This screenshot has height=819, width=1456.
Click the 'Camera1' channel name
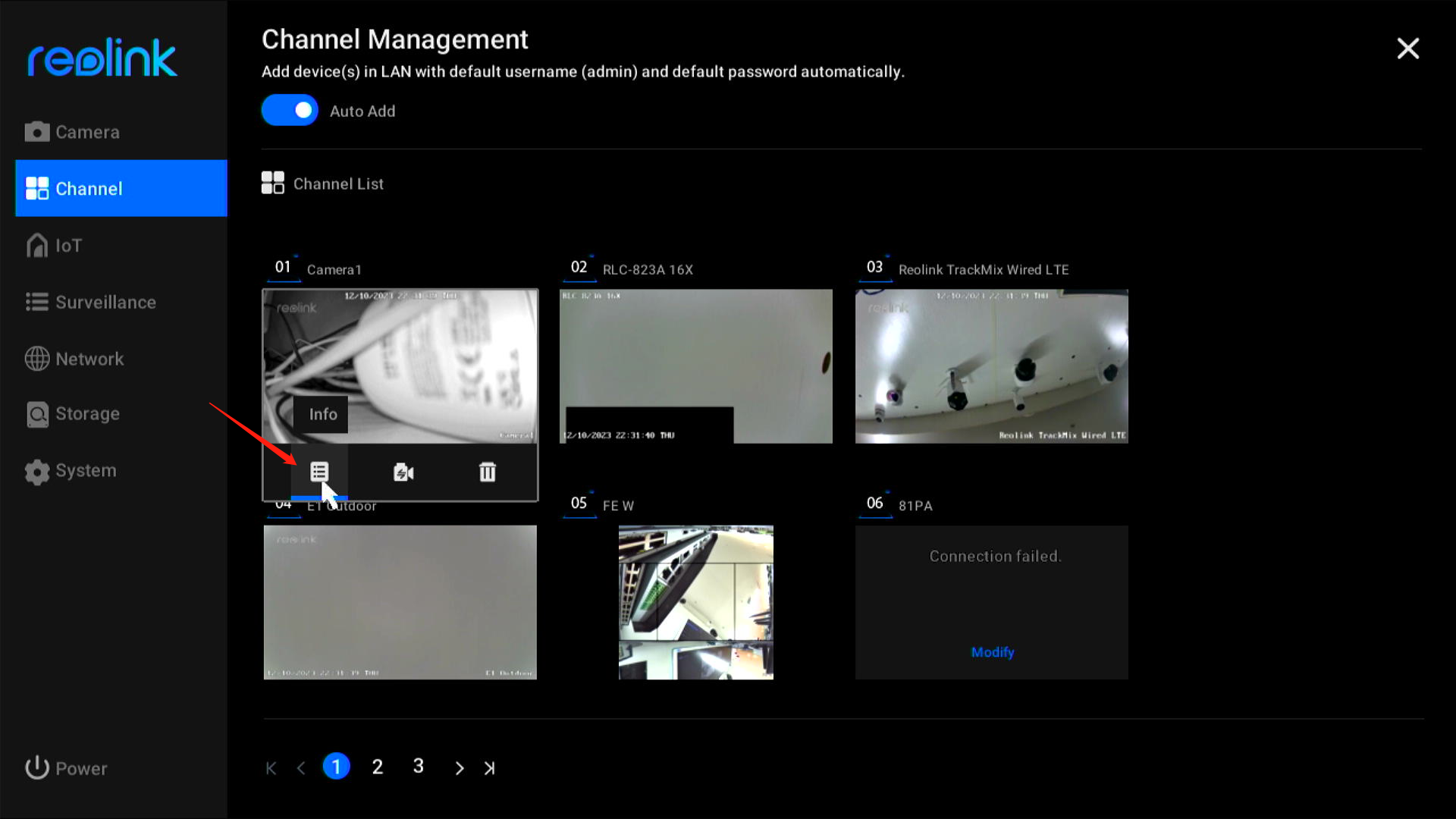tap(334, 270)
